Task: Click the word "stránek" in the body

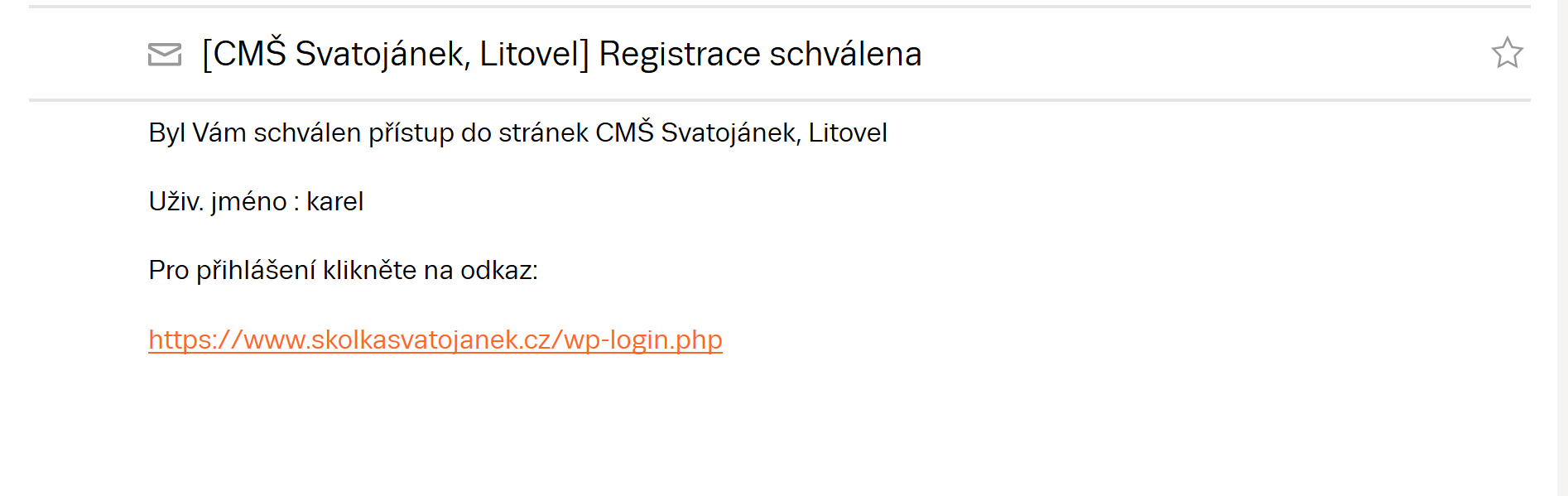Action: point(543,132)
